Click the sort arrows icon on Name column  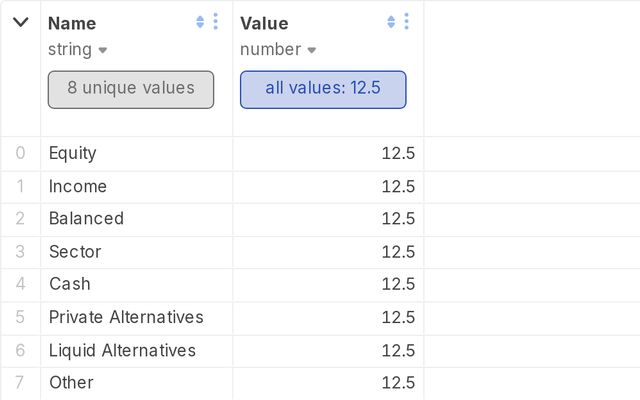(x=200, y=22)
